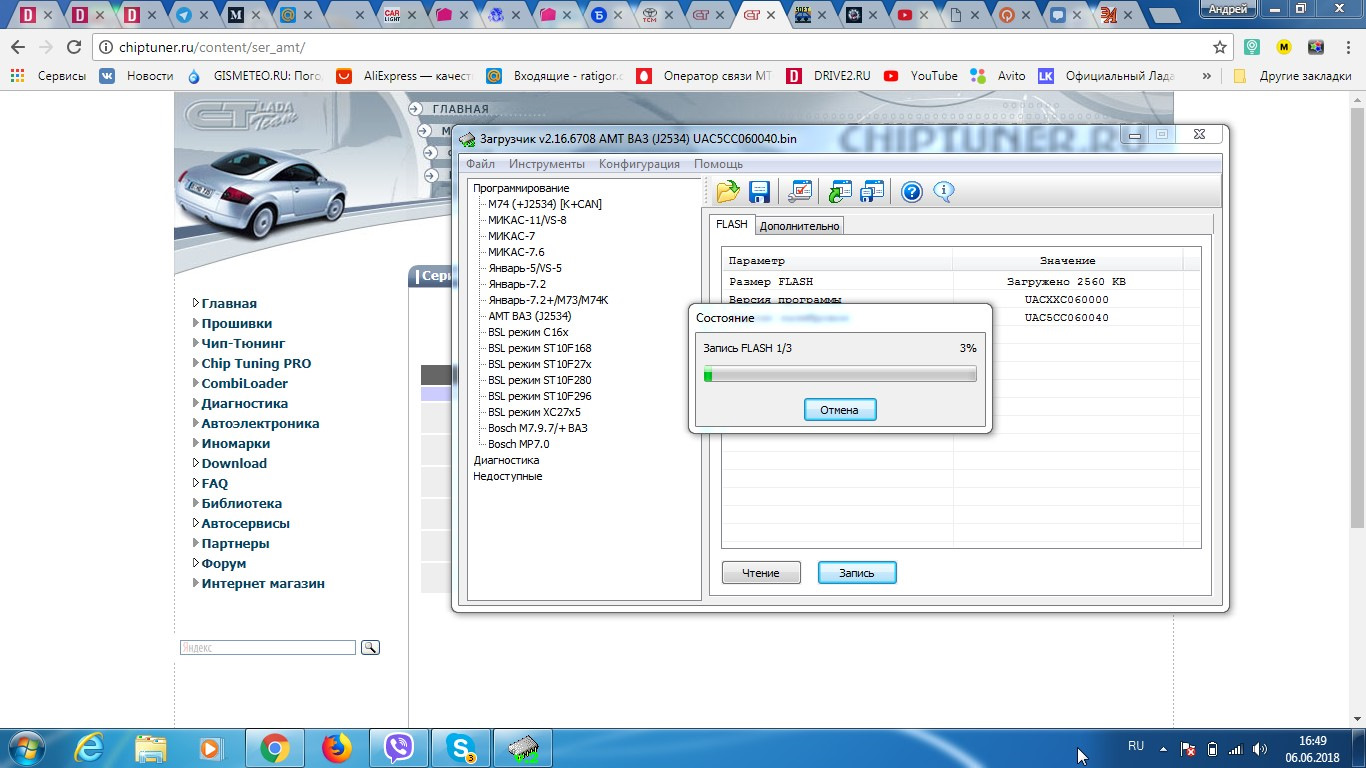The width and height of the screenshot is (1366, 768).
Task: Open File Explorer from taskbar
Action: tap(151, 748)
